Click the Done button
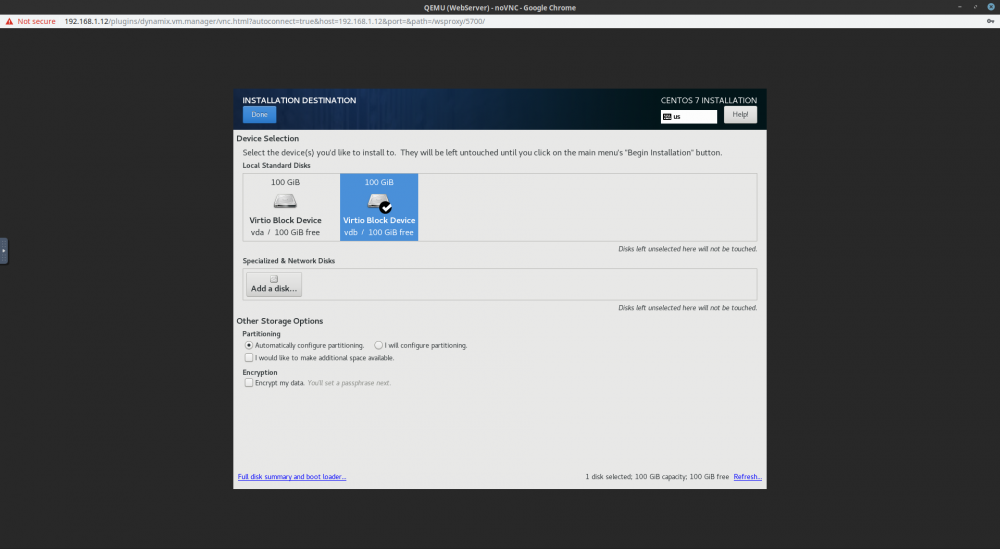The image size is (1000, 549). [x=259, y=115]
